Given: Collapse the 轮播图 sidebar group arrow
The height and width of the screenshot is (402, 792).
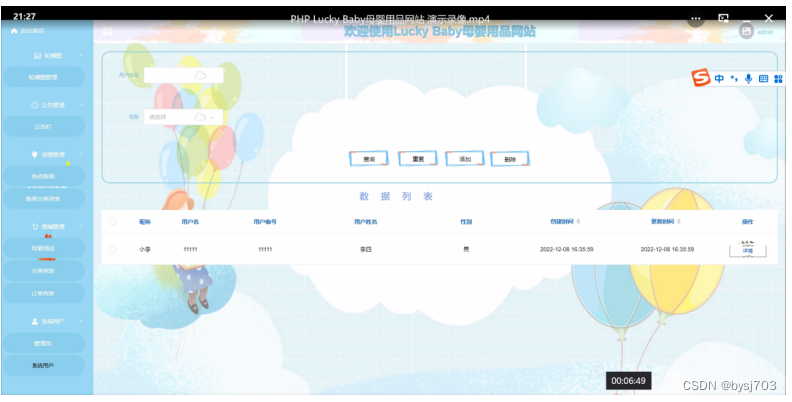Looking at the screenshot, I should (80, 55).
